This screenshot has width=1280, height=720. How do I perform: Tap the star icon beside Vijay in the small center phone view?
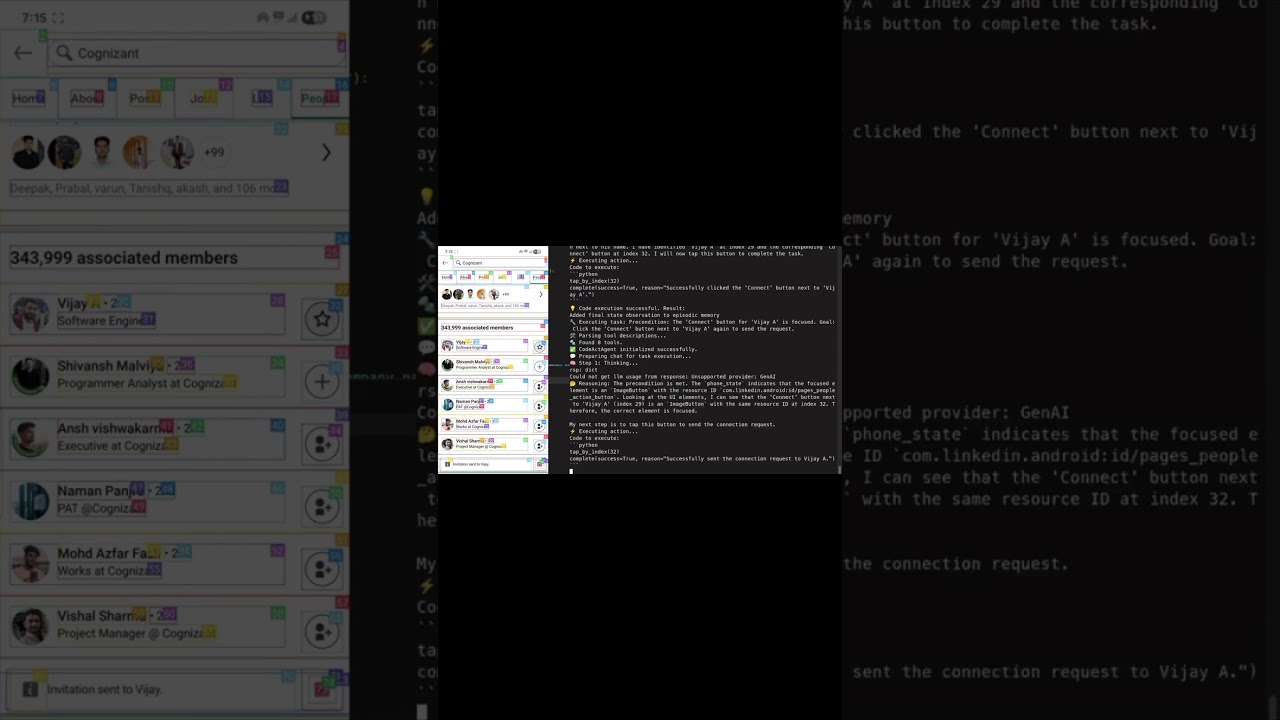[x=539, y=347]
